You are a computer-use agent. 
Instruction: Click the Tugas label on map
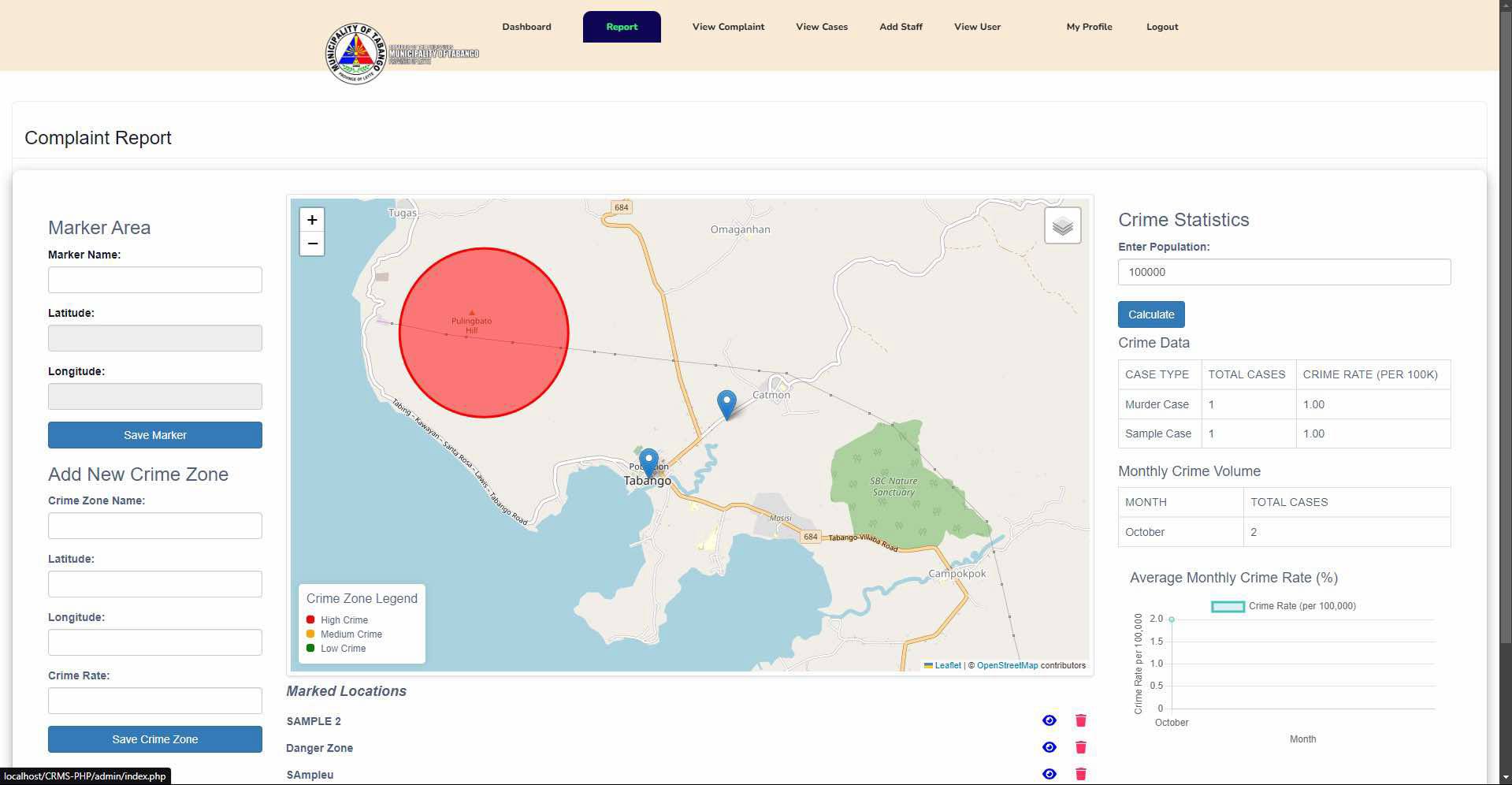click(x=403, y=213)
